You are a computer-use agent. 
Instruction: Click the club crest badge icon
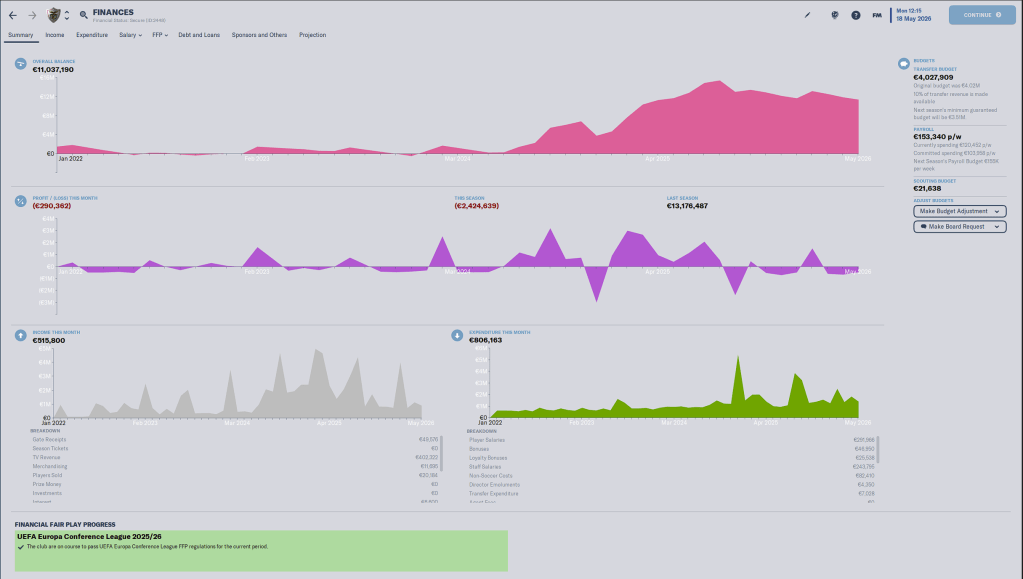(x=54, y=15)
